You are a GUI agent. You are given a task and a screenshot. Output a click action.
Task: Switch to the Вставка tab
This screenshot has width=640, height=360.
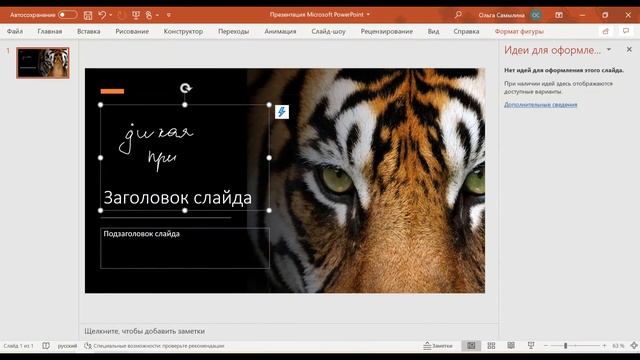[x=89, y=31]
